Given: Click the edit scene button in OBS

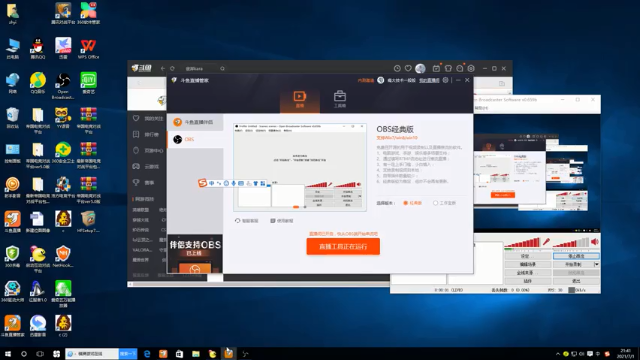Looking at the screenshot, I should point(527,264).
